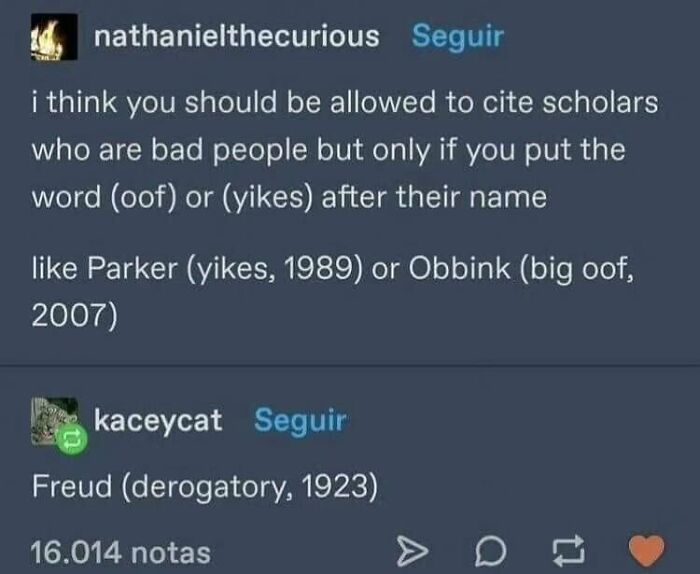This screenshot has width=700, height=574.
Task: Click the "2007)" text line
Action: point(74,315)
